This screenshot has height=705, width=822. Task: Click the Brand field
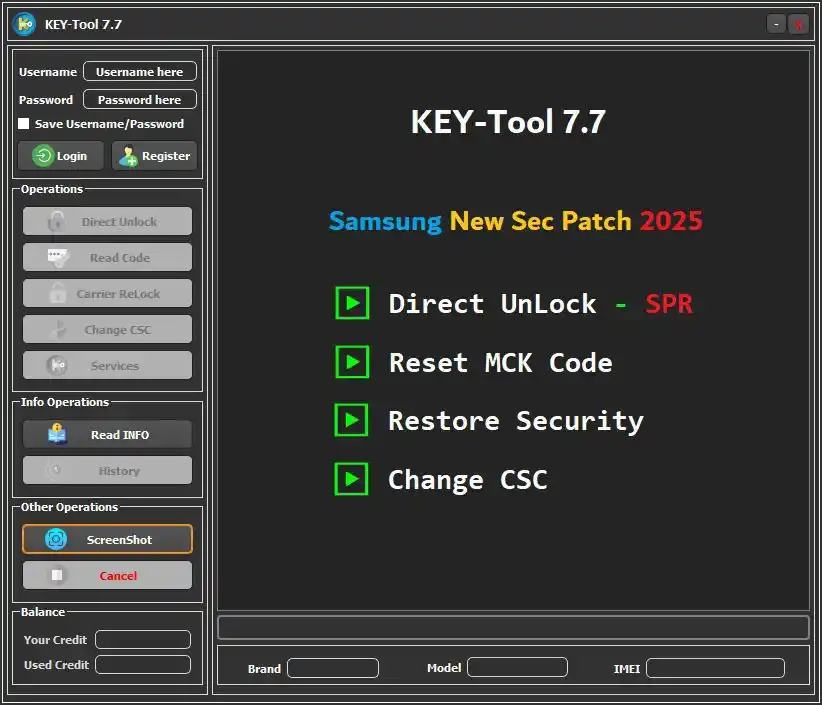coord(333,668)
